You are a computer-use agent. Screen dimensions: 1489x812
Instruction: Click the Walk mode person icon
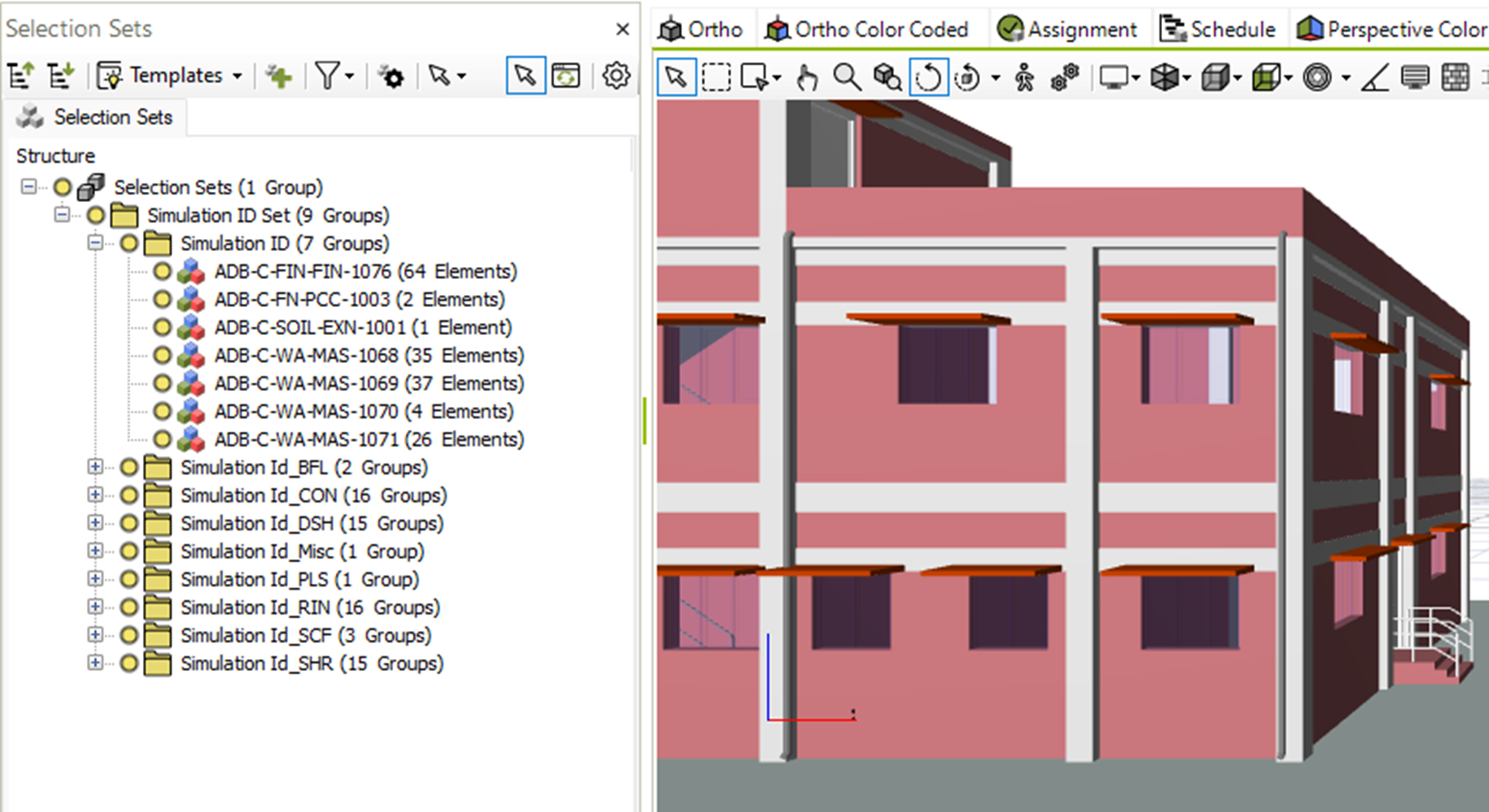click(1024, 78)
